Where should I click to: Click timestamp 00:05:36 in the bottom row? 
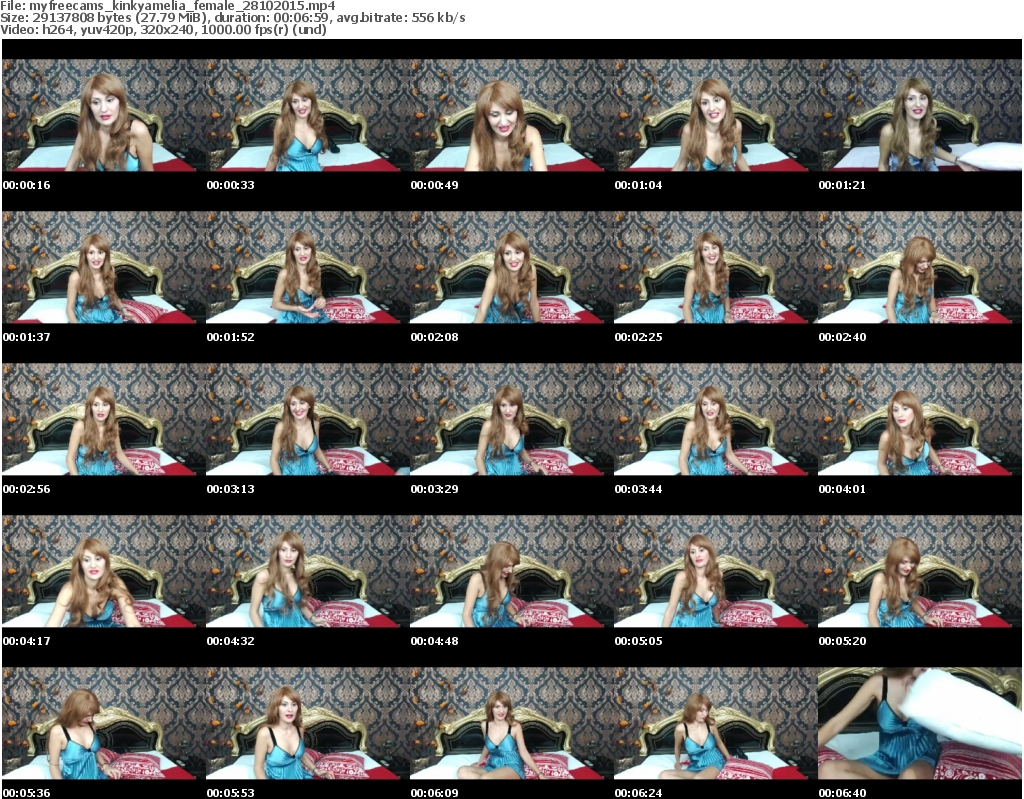click(x=26, y=792)
